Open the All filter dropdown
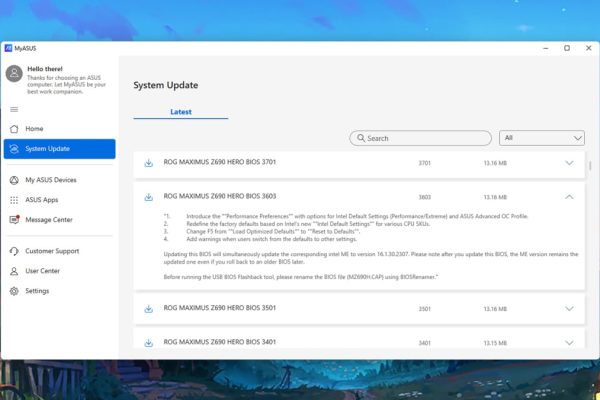 [542, 138]
